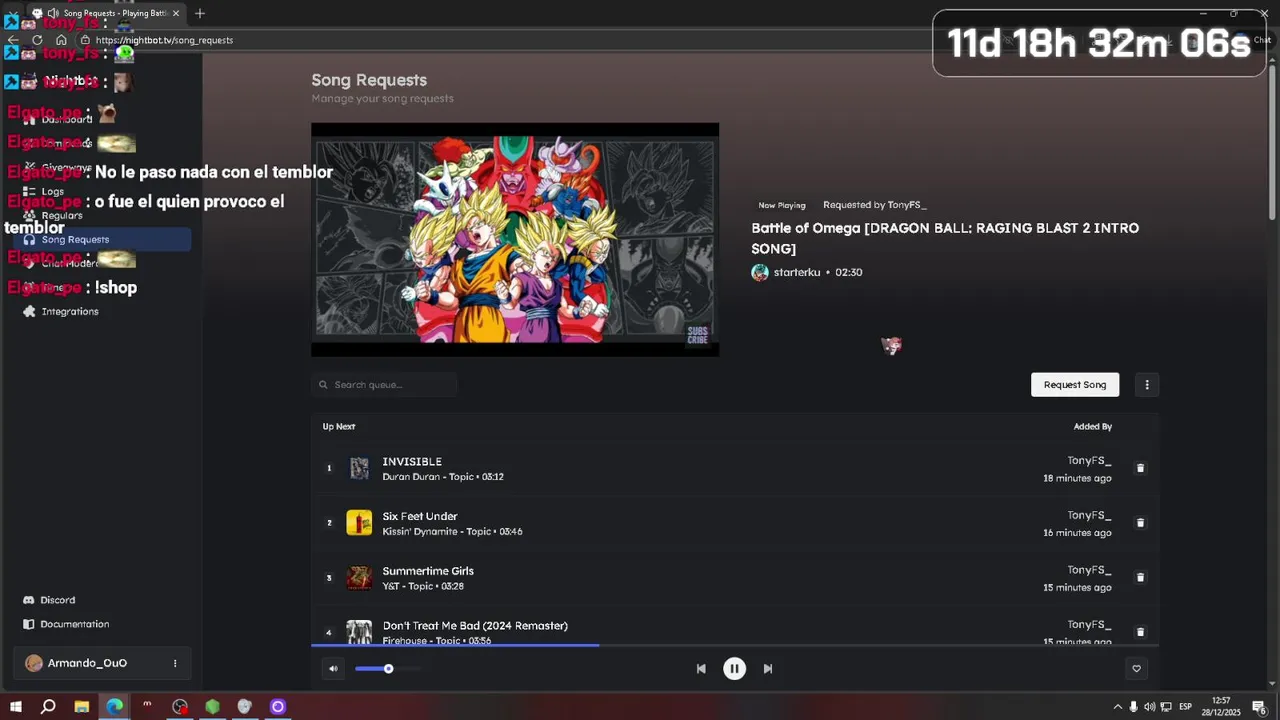Image resolution: width=1280 pixels, height=720 pixels.
Task: Delete Six Feet Under from the queue
Action: (1140, 523)
